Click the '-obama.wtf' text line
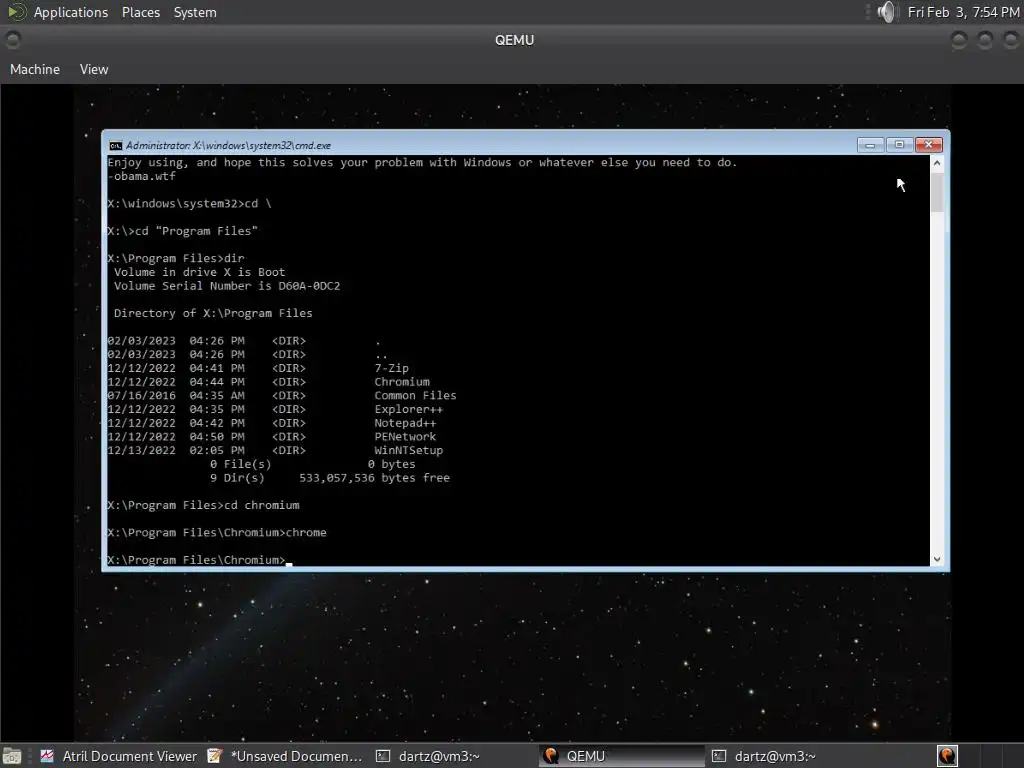 point(142,176)
